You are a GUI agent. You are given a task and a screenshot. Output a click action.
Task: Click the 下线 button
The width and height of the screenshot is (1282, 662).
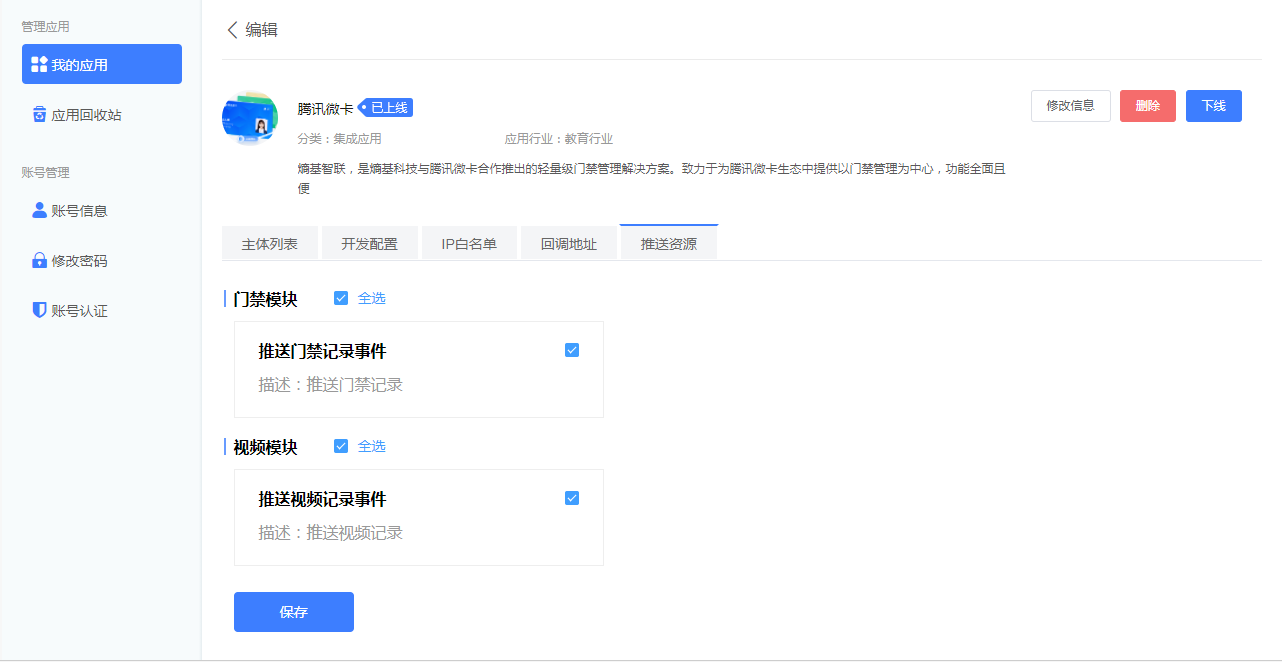1213,105
